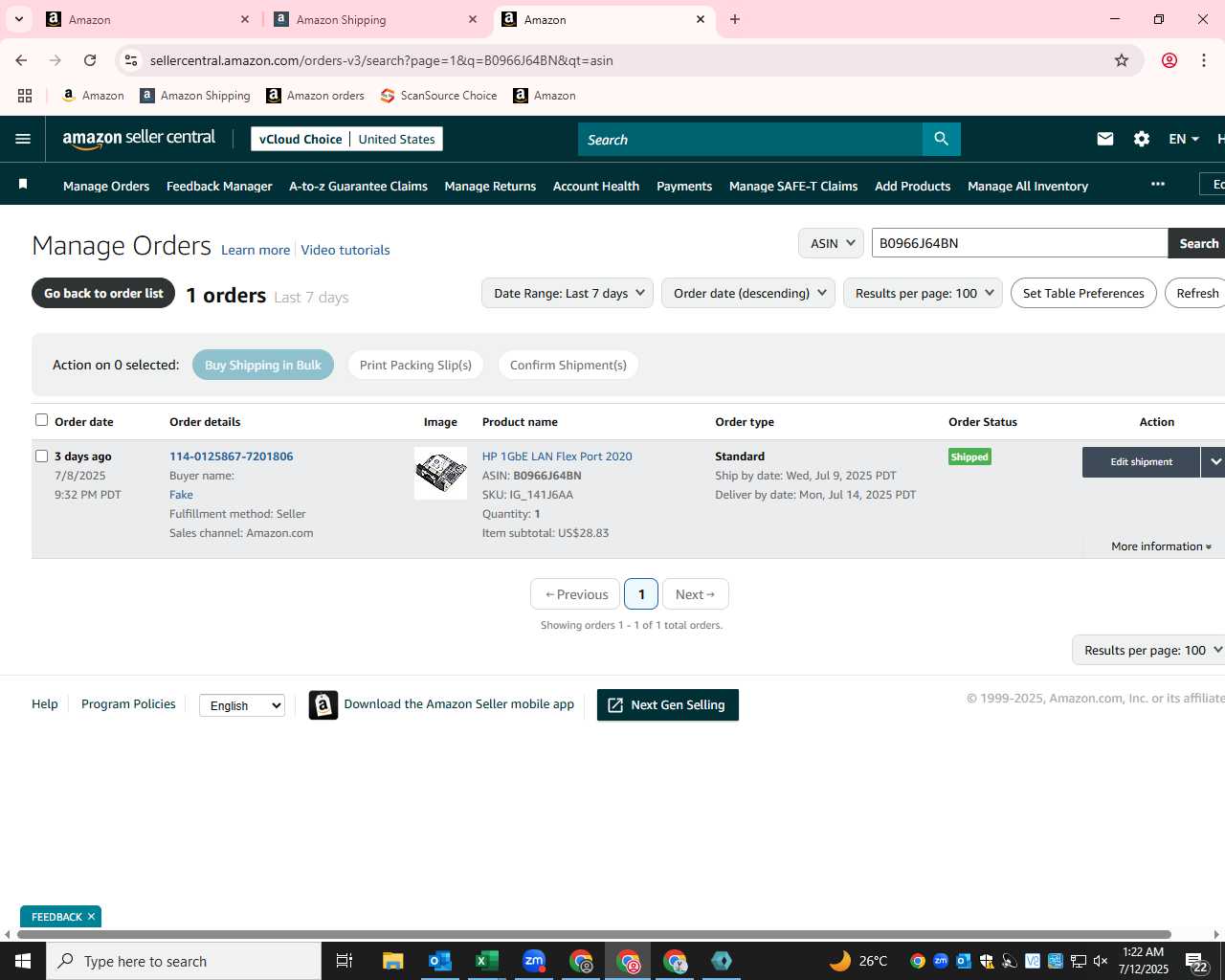
Task: Click Set Table Preferences button
Action: [1083, 293]
